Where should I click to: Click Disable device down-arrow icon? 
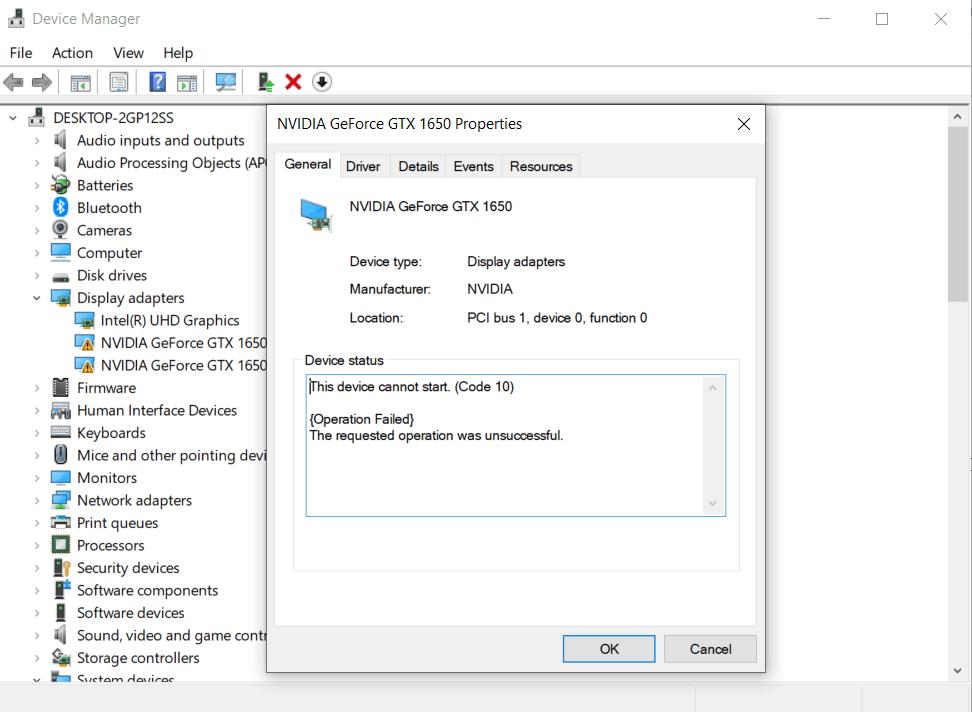click(x=322, y=82)
